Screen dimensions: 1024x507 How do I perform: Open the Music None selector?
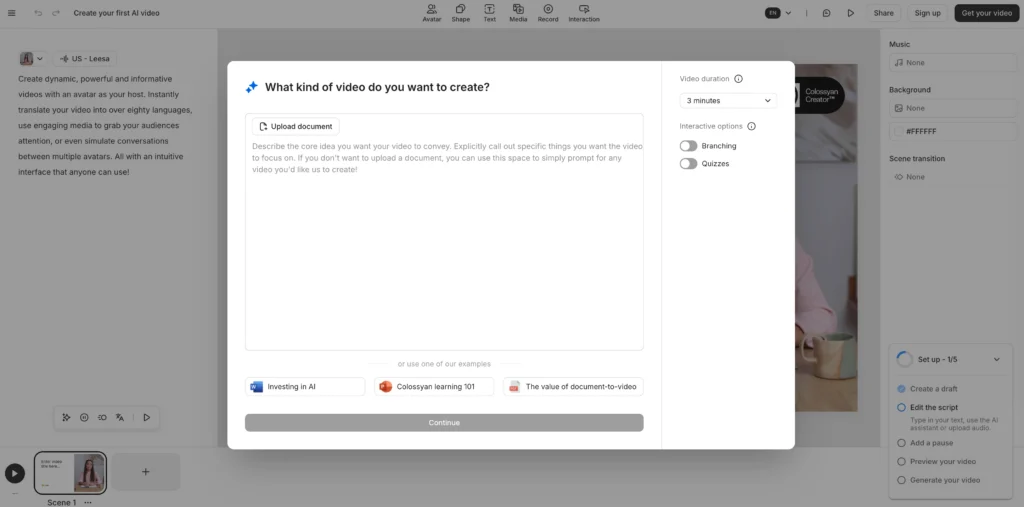click(952, 63)
